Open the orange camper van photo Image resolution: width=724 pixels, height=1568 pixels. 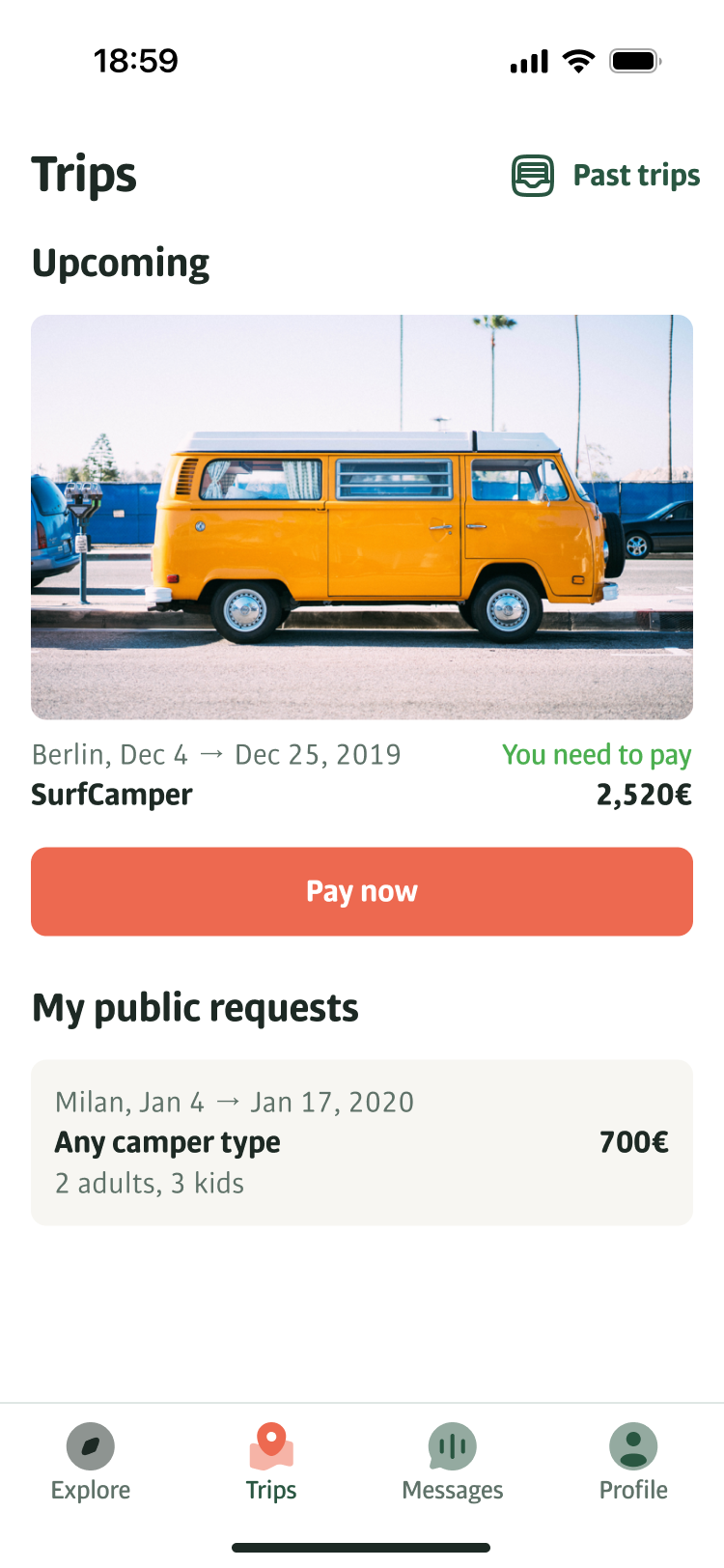362,517
